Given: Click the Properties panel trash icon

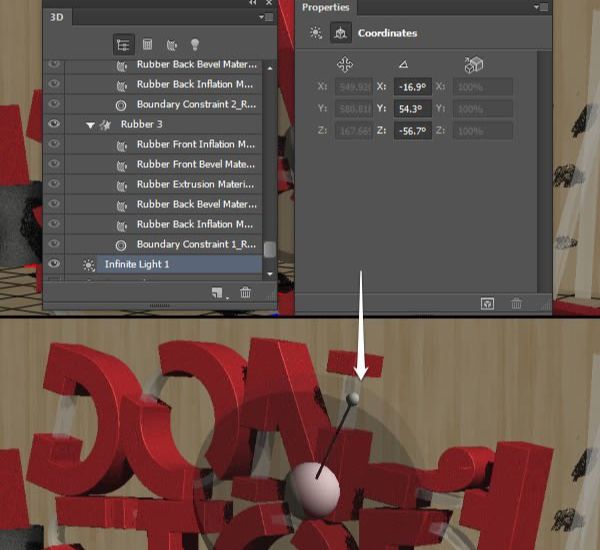Looking at the screenshot, I should click(516, 304).
